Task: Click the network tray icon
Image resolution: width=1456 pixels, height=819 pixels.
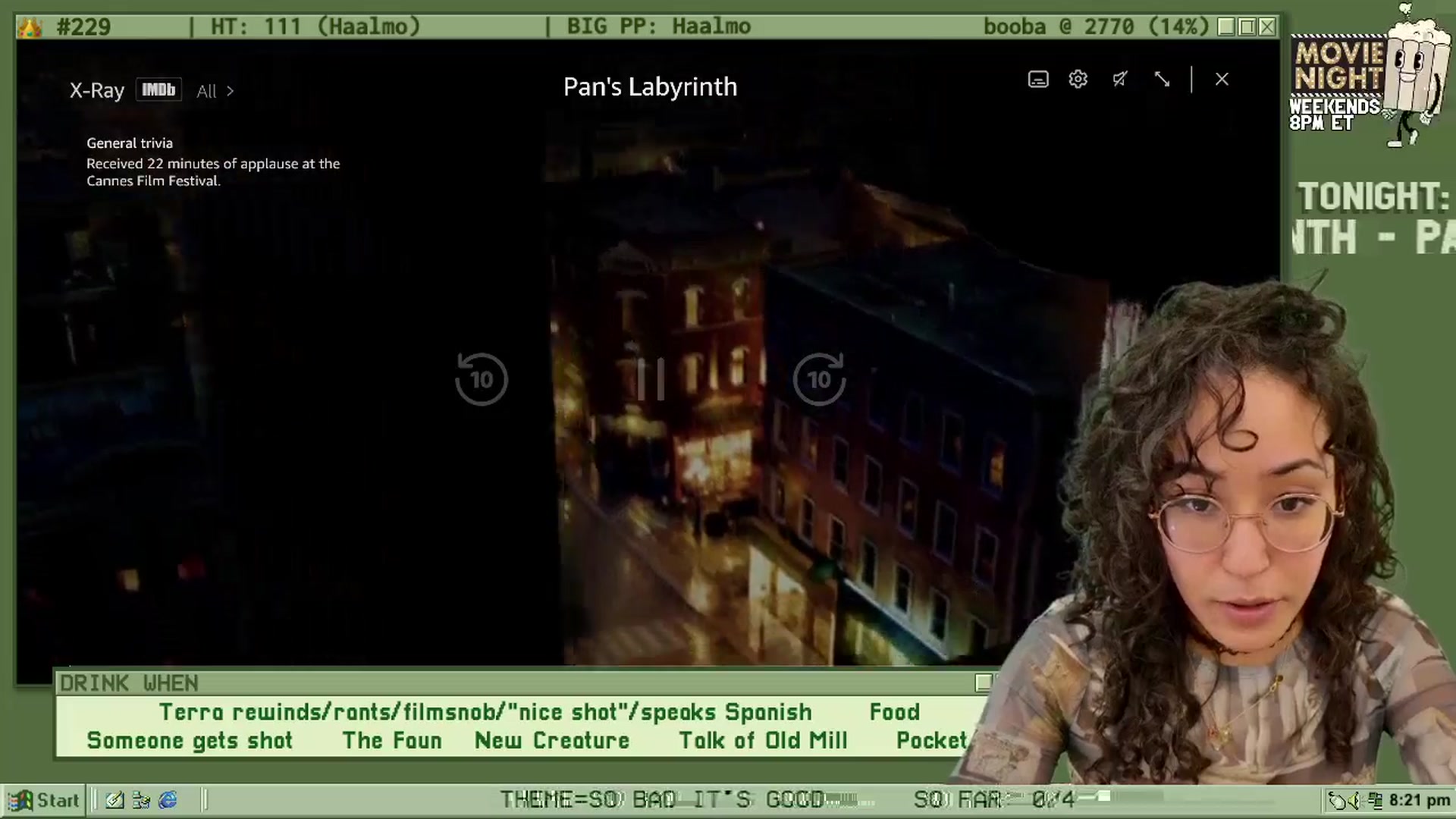Action: pos(1375,801)
